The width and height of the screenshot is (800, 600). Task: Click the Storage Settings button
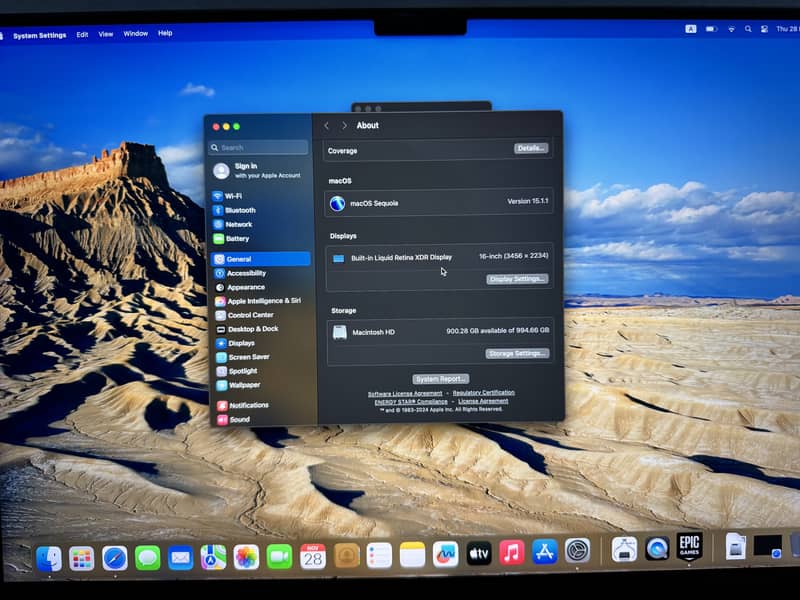point(517,353)
